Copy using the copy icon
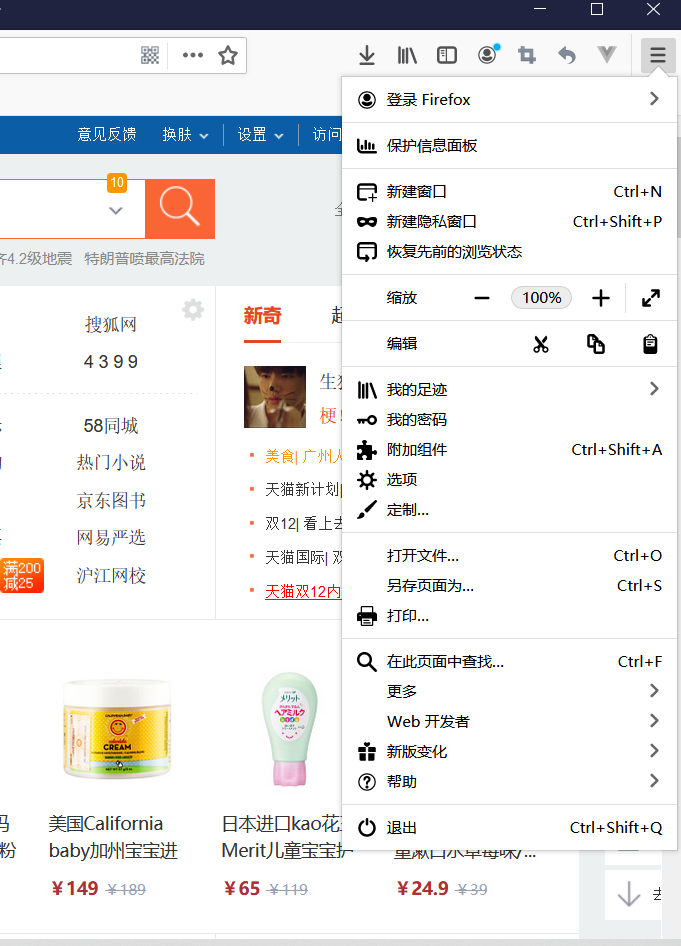Screen dimensions: 681x946 pos(596,344)
